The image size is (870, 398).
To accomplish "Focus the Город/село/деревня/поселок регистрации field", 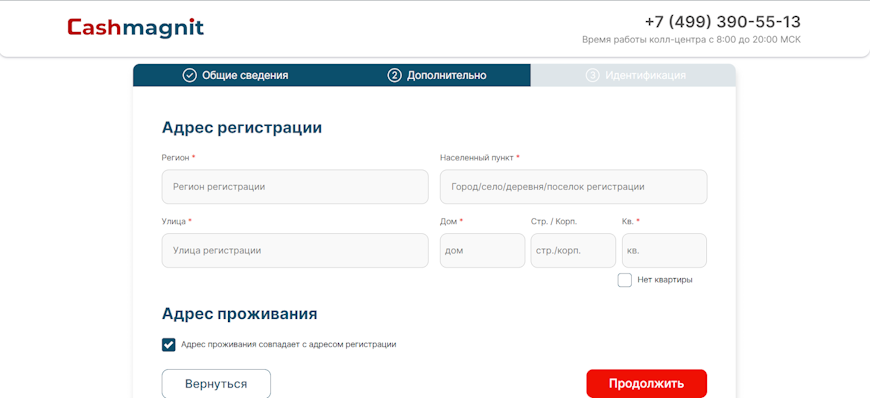I will pos(574,187).
